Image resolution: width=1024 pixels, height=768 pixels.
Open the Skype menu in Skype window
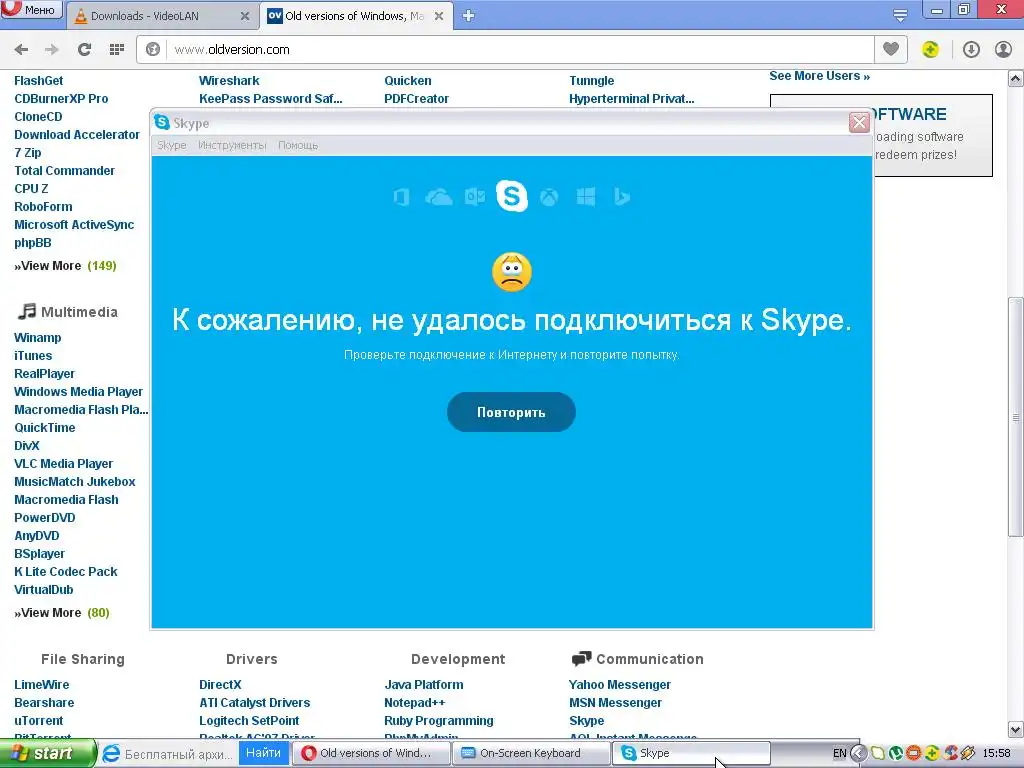coord(171,145)
